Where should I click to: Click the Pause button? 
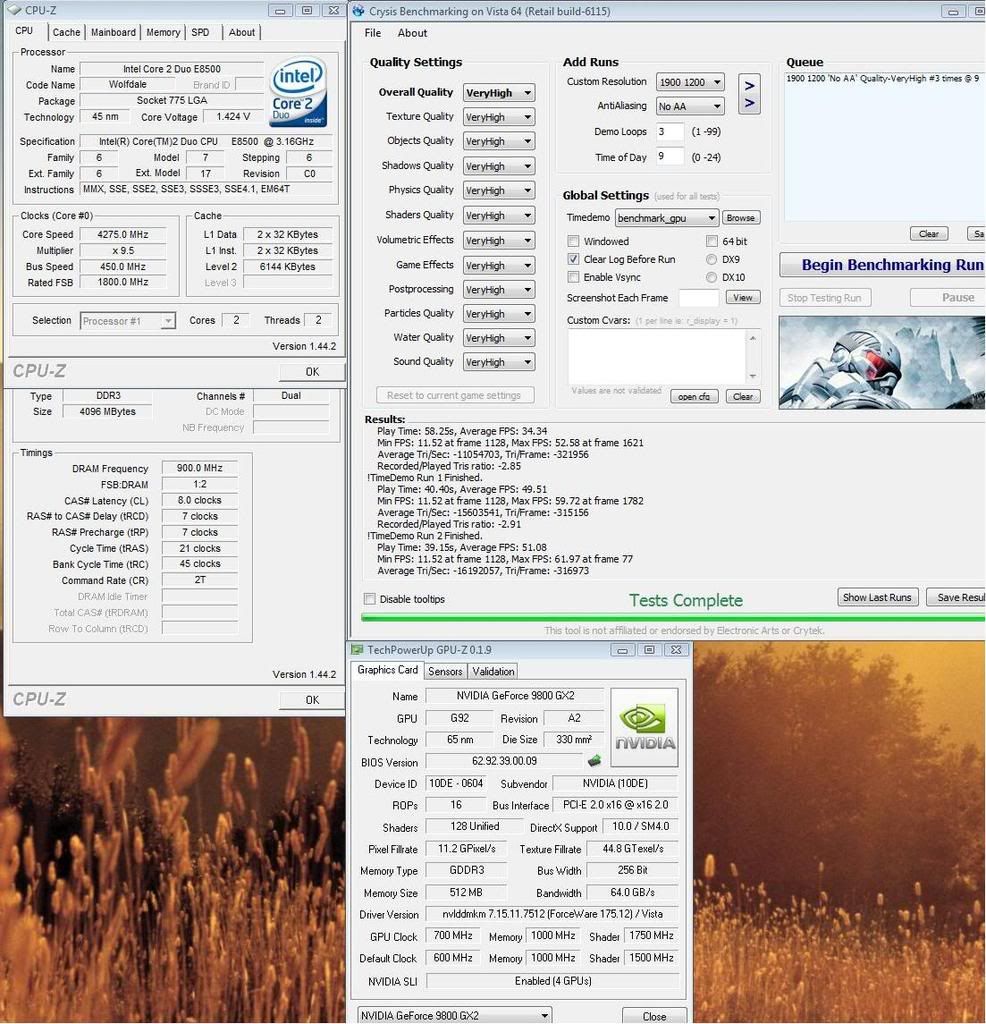(x=949, y=298)
